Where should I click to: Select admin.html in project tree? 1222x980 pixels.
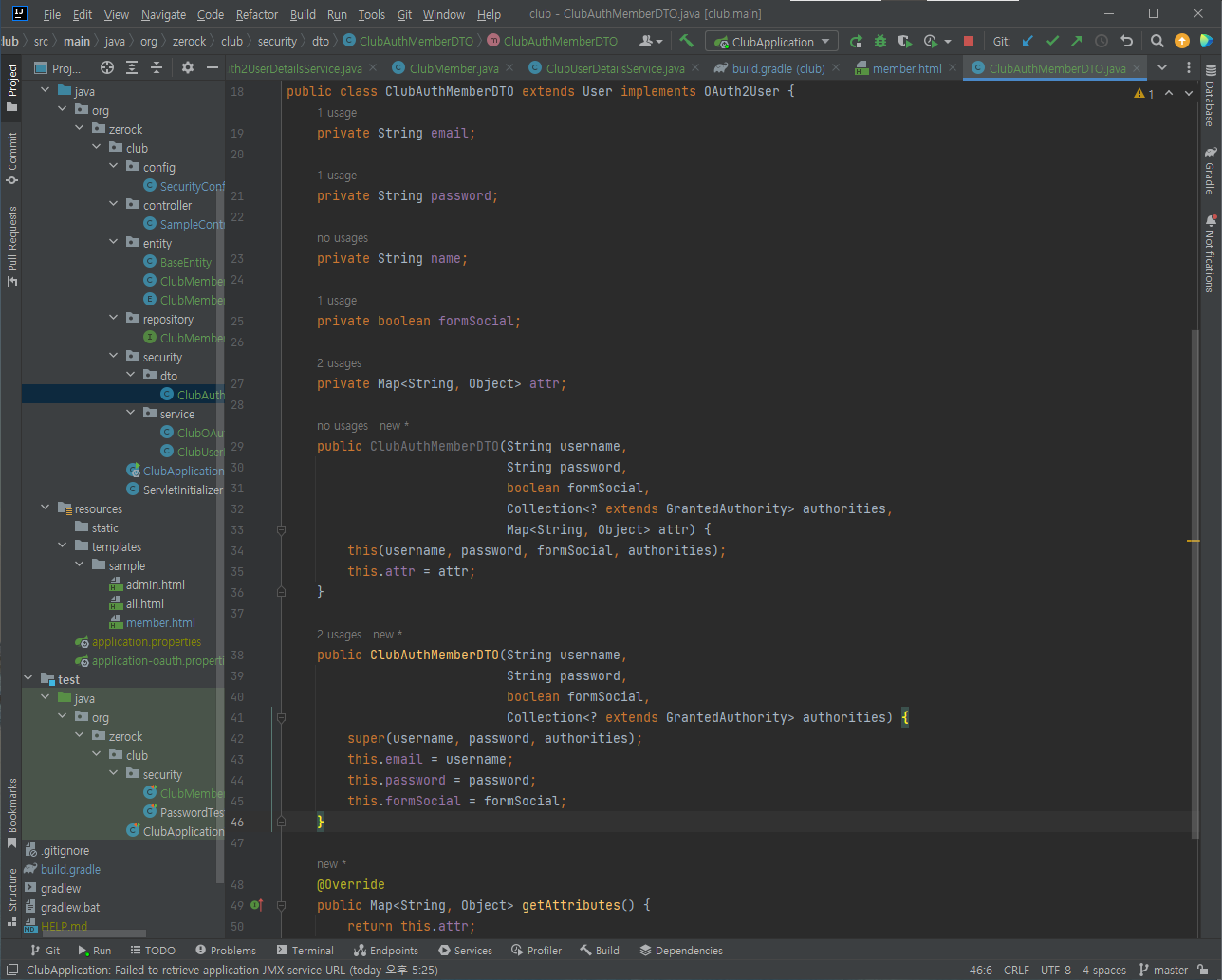pos(156,584)
